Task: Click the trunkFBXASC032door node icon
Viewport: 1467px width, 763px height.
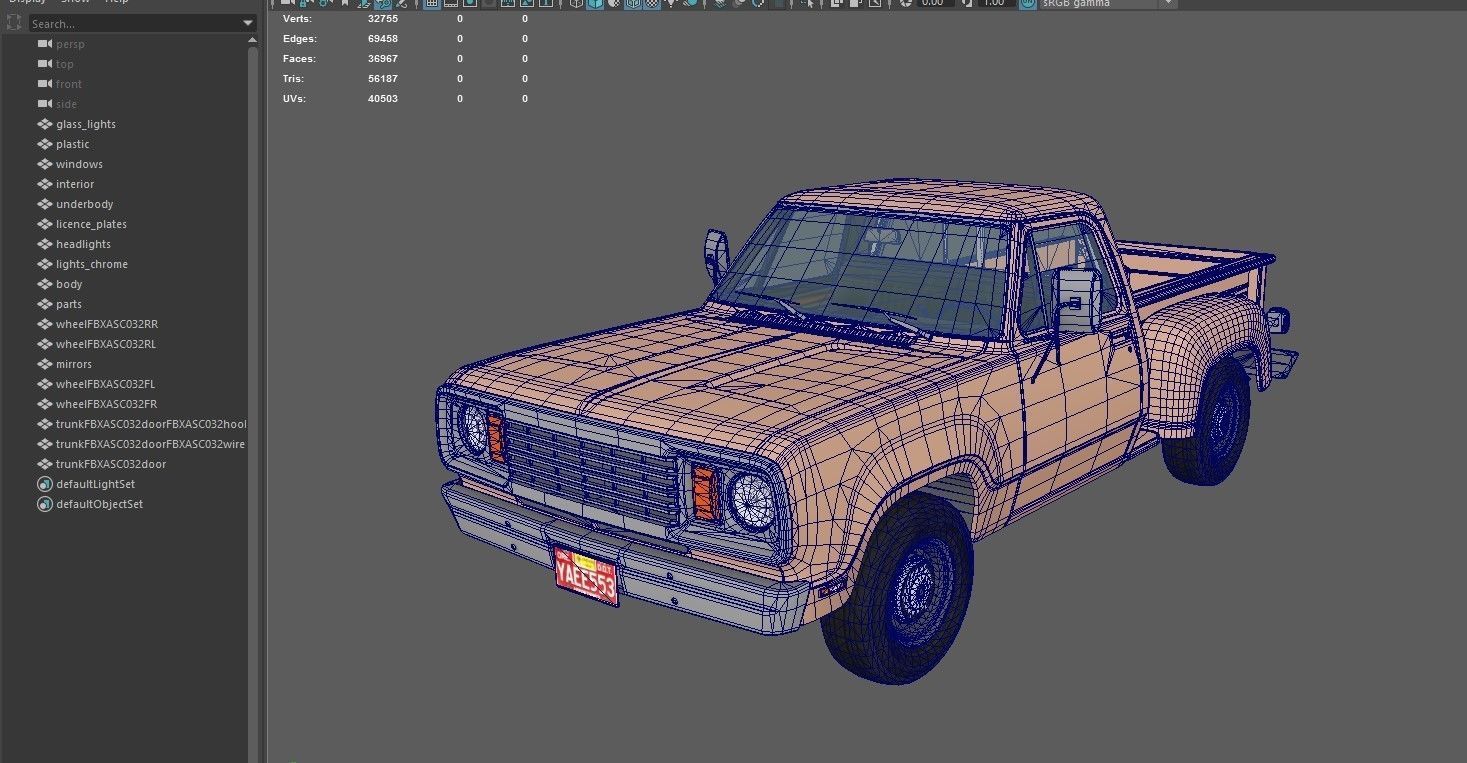Action: coord(44,464)
